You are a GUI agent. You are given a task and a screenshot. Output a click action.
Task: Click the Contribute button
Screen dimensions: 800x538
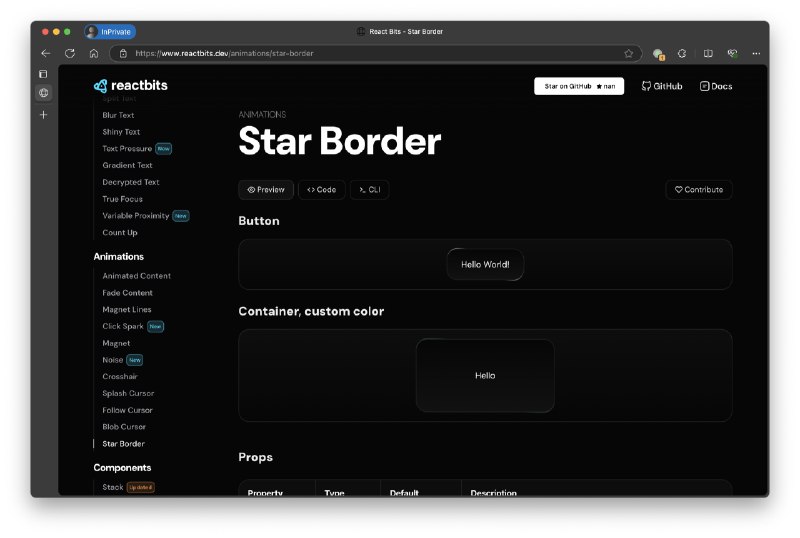point(699,190)
